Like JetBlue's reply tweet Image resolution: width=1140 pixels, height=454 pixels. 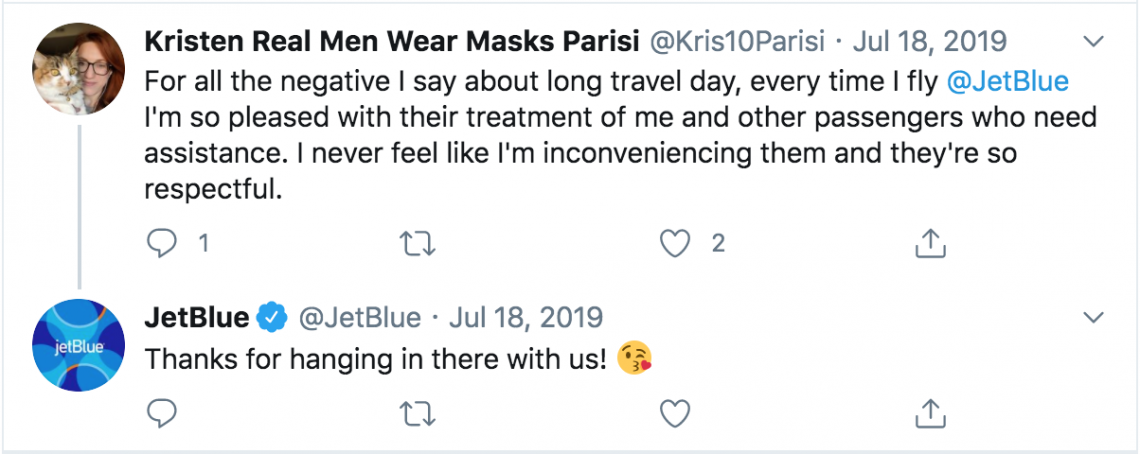pyautogui.click(x=677, y=412)
